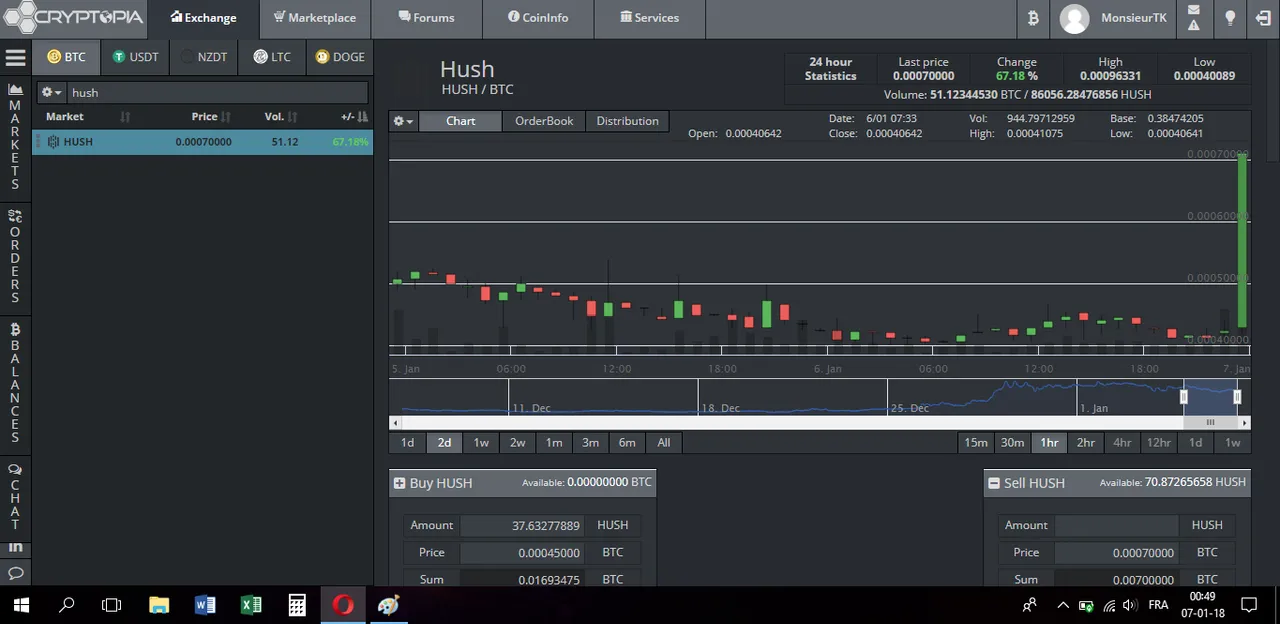1280x624 pixels.
Task: Click the chart navigator scrollbar thumb
Action: (1210, 423)
